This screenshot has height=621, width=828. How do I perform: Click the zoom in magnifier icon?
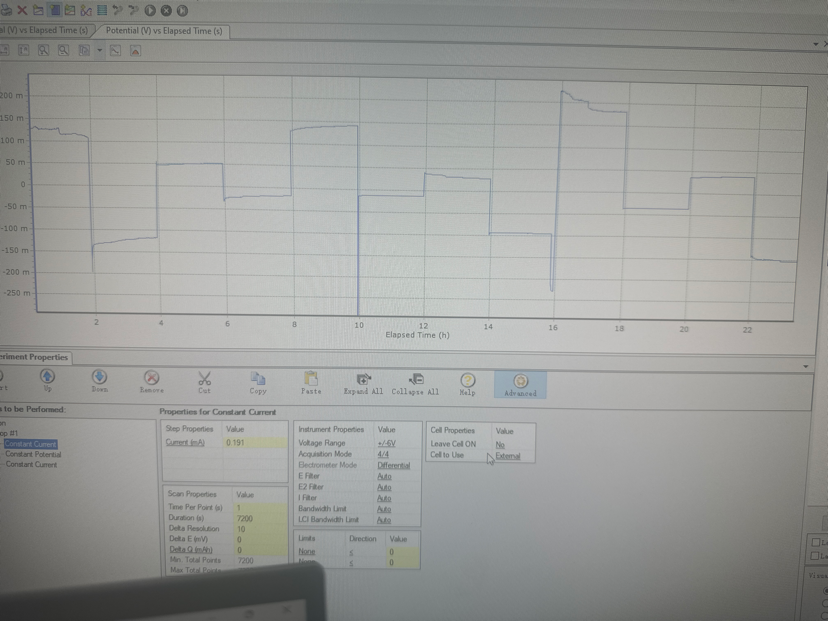43,50
